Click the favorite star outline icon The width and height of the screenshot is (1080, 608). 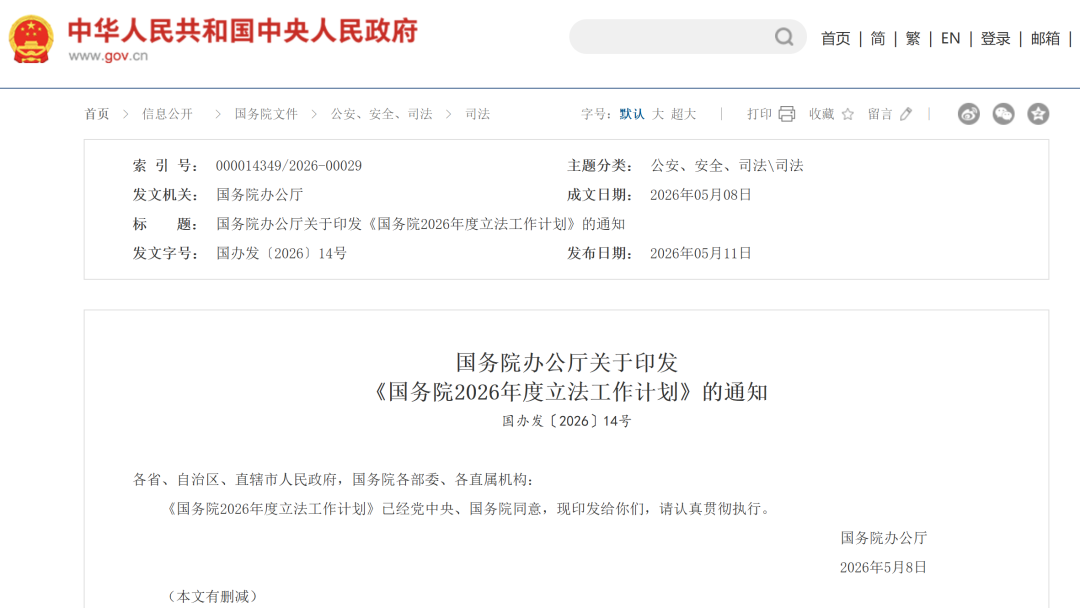pyautogui.click(x=848, y=114)
